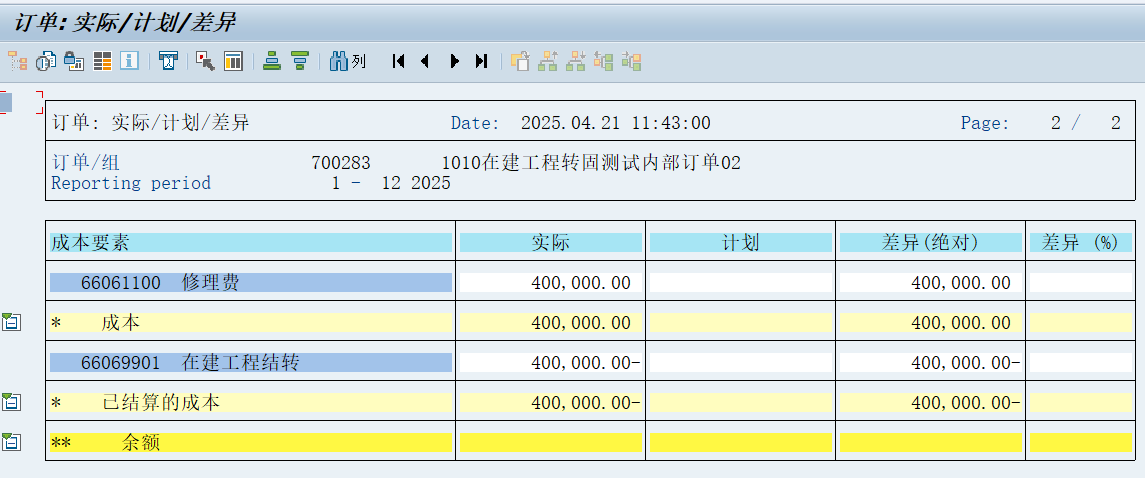The width and height of the screenshot is (1145, 478).
Task: Click the empty 修理费 plan cell
Action: (740, 282)
